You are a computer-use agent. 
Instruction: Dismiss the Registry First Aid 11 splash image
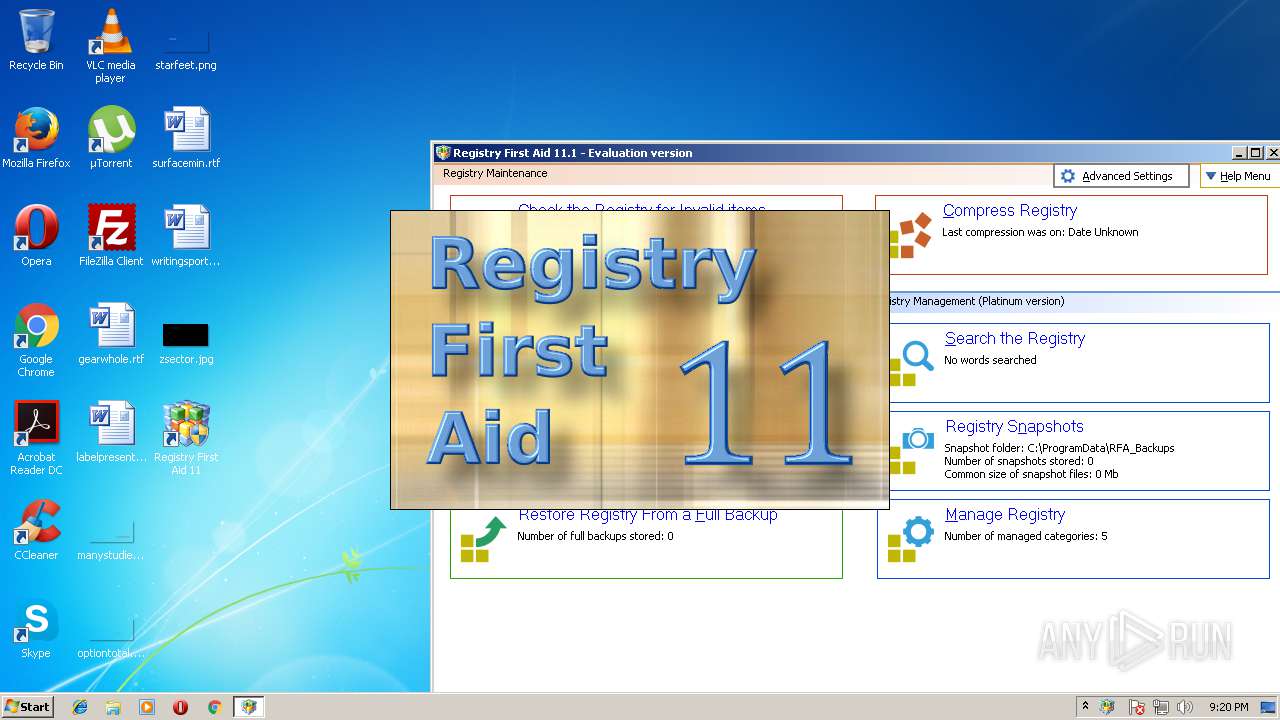click(x=639, y=360)
